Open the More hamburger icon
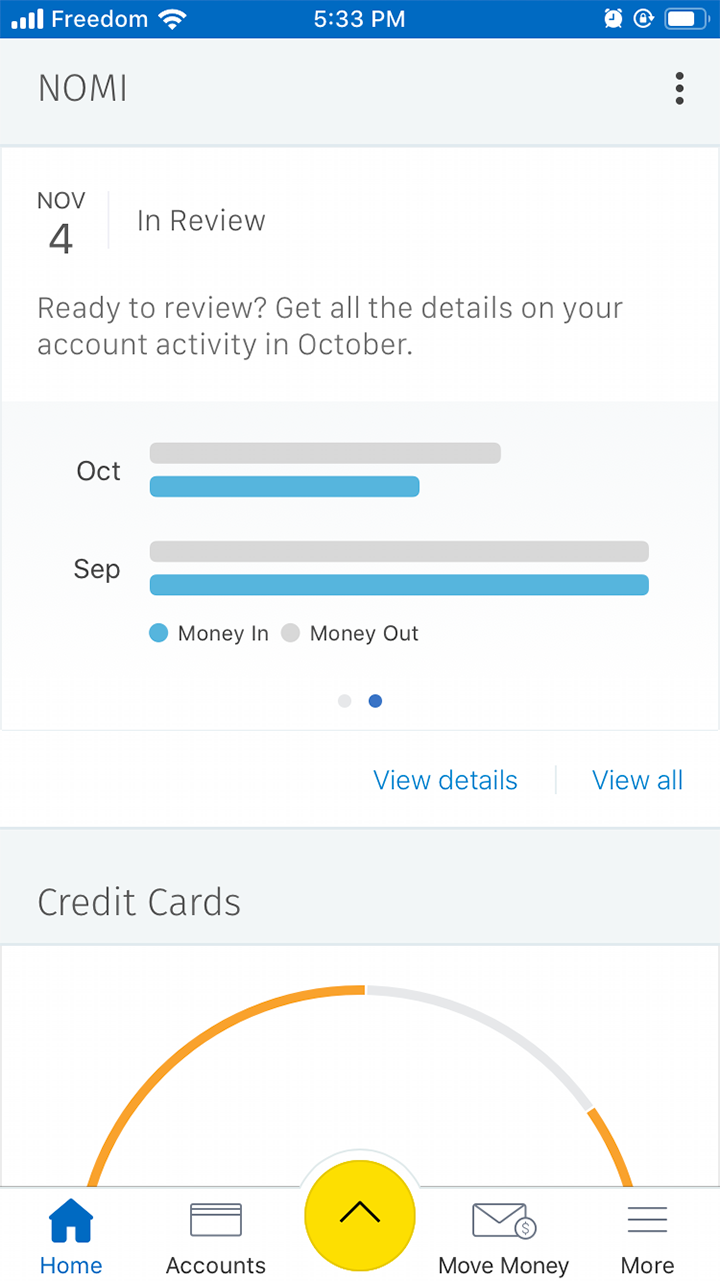The image size is (720, 1281). (647, 1220)
